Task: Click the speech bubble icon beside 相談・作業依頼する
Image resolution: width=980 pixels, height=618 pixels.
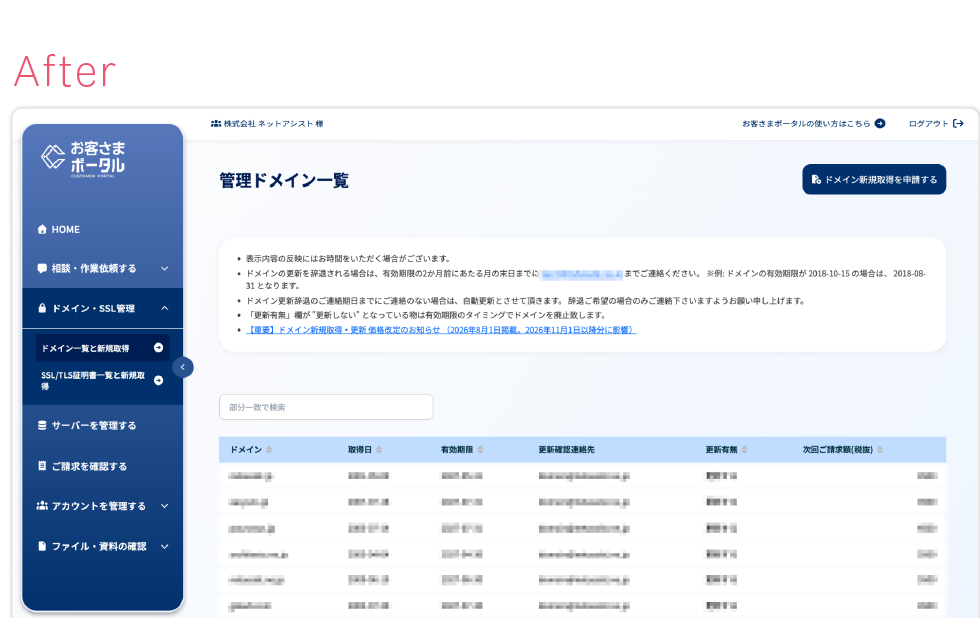Action: (x=42, y=269)
